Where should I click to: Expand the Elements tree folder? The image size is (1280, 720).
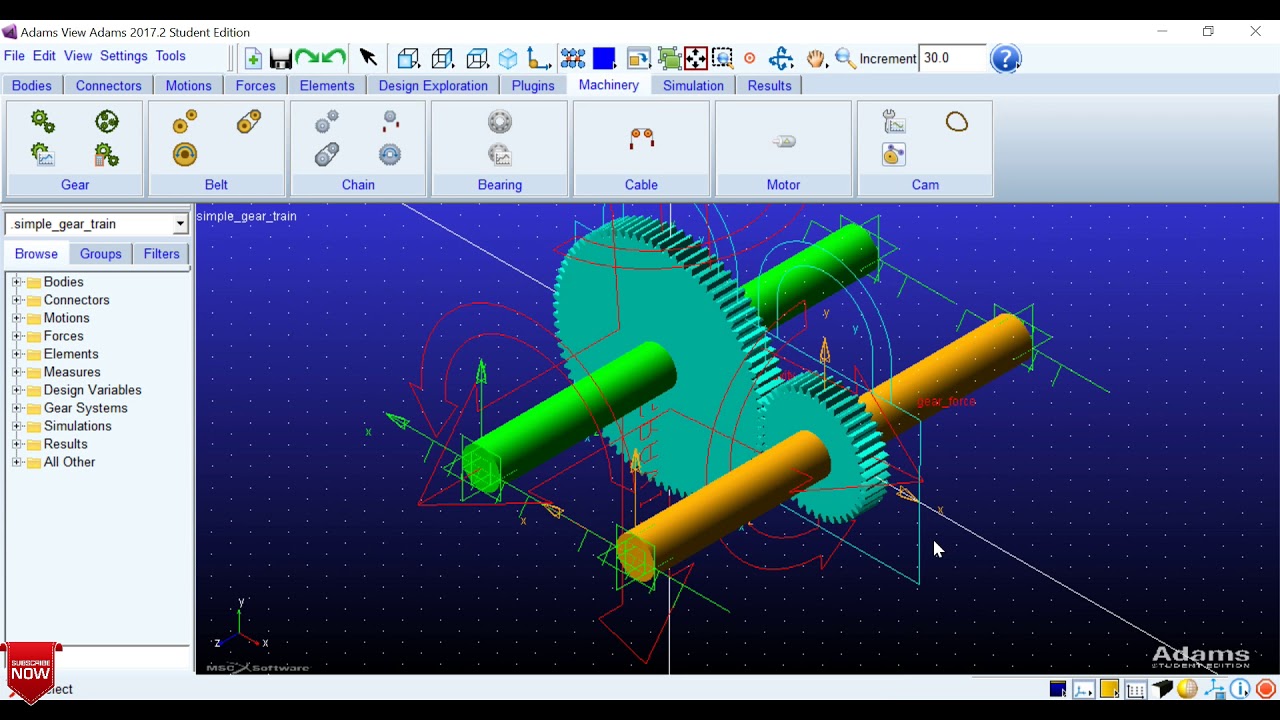[16, 354]
